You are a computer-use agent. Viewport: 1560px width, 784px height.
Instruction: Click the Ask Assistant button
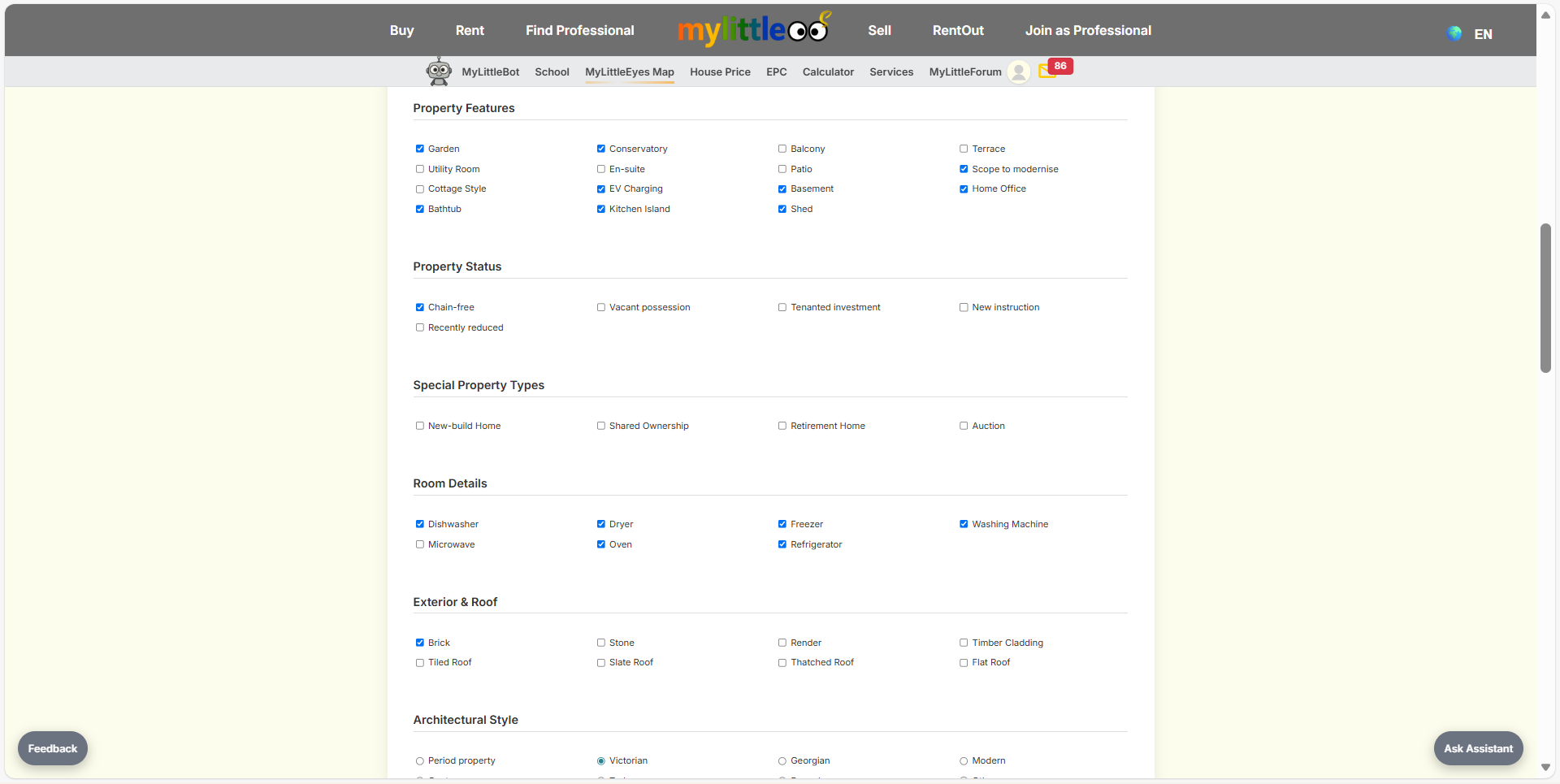[x=1477, y=747]
